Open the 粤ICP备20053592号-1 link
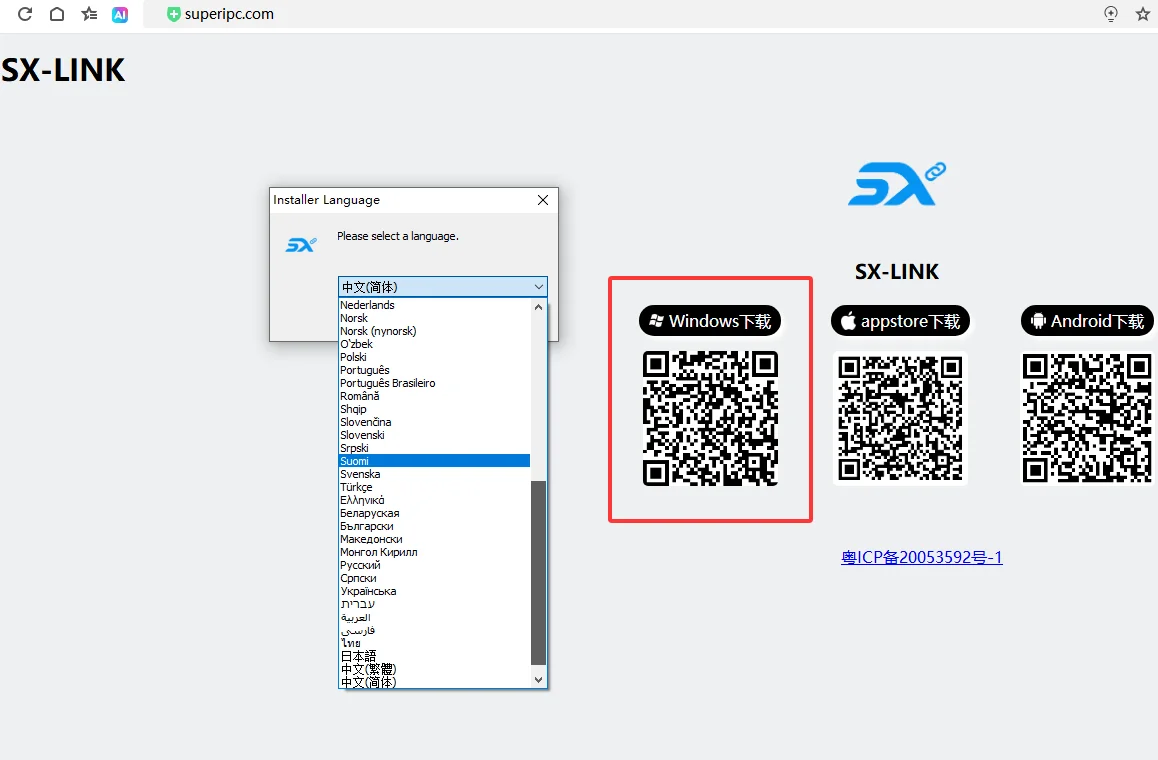1158x760 pixels. click(x=922, y=557)
